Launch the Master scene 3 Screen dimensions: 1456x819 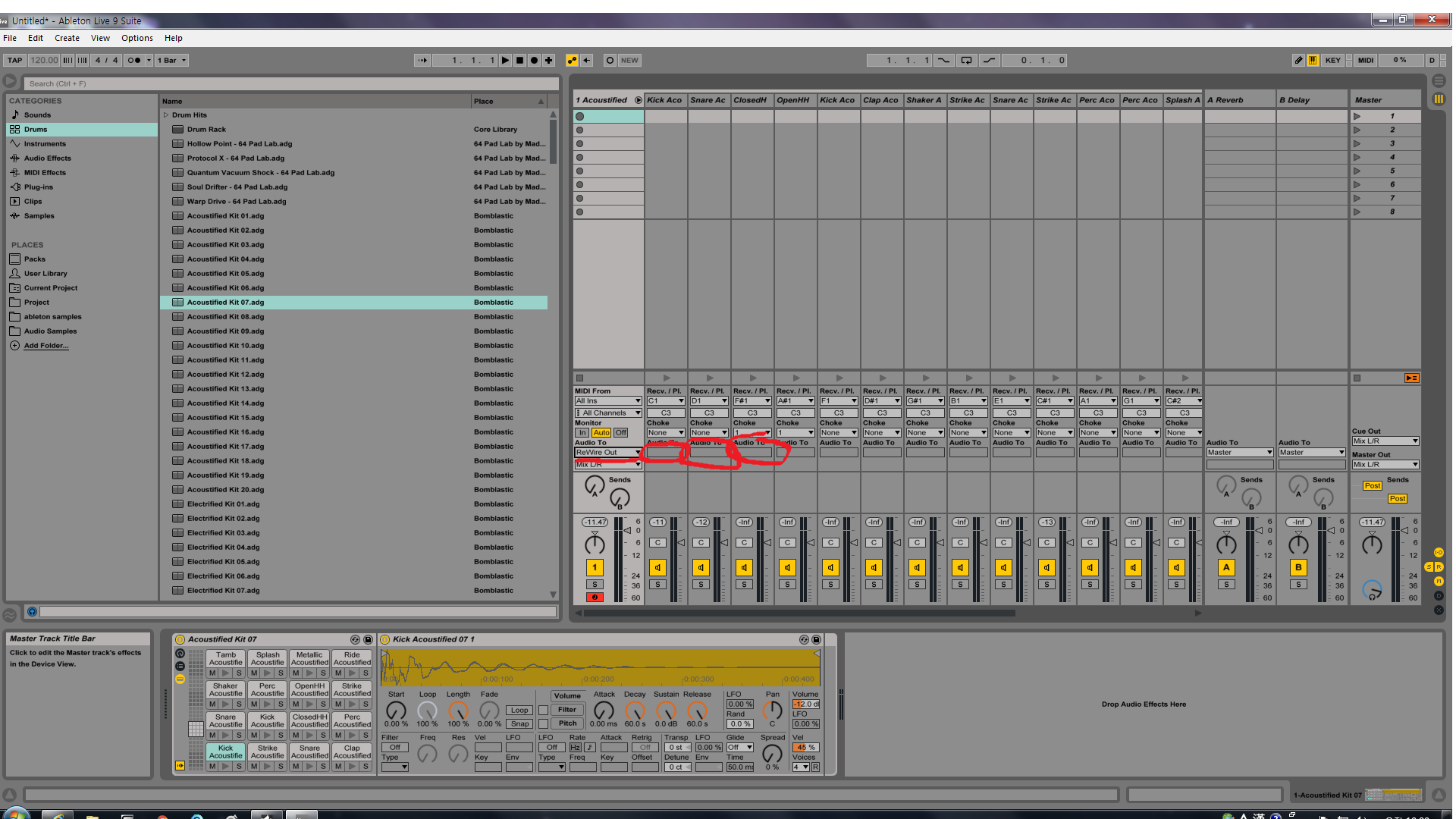point(1357,143)
